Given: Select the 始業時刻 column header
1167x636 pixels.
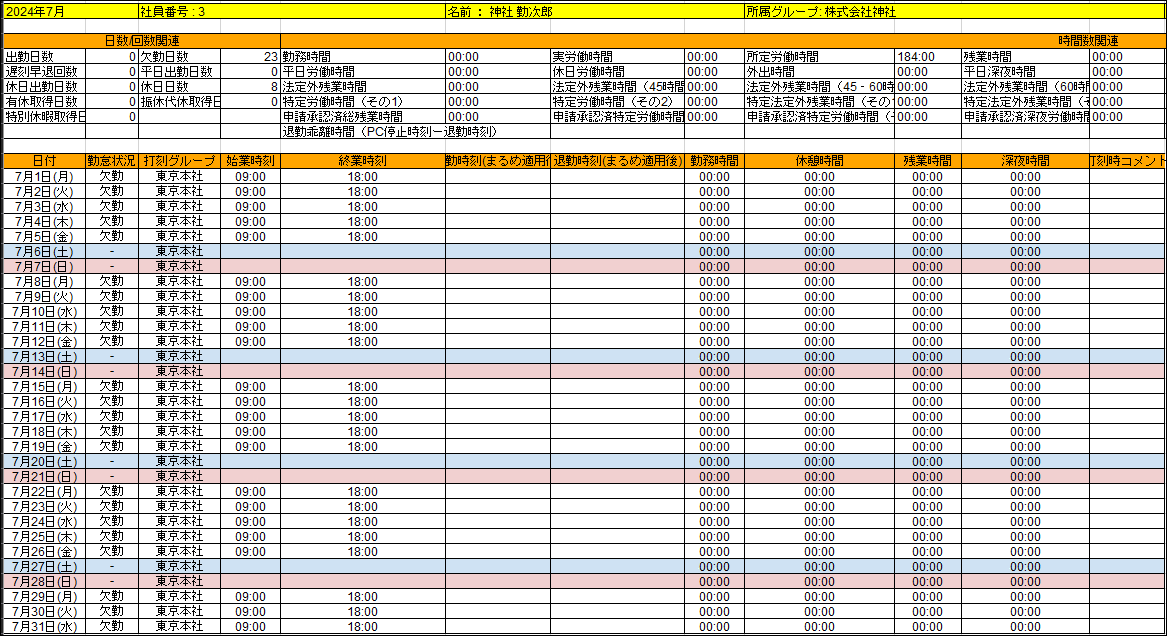Looking at the screenshot, I should (250, 161).
